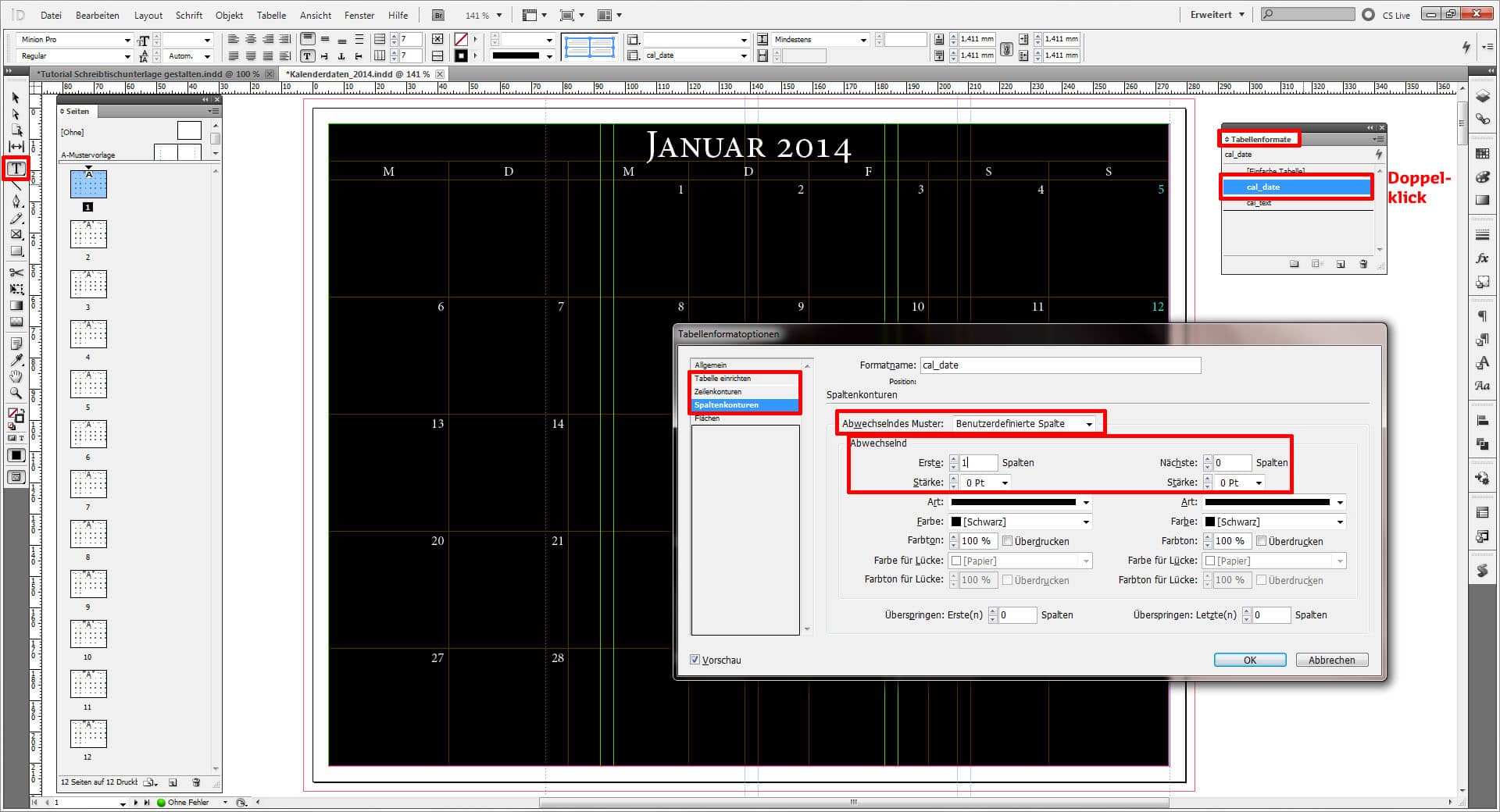Screen dimensions: 1500x812
Task: Click the Formatname text field
Action: [x=1059, y=365]
